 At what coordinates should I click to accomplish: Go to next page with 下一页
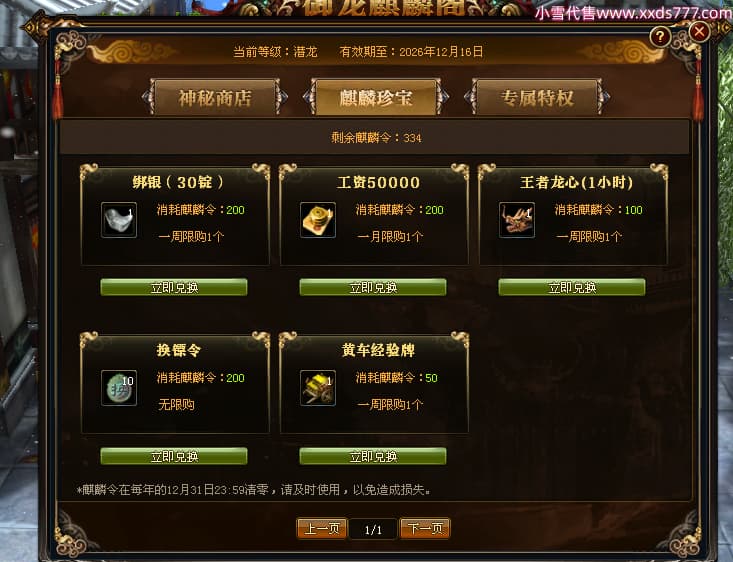tap(425, 529)
